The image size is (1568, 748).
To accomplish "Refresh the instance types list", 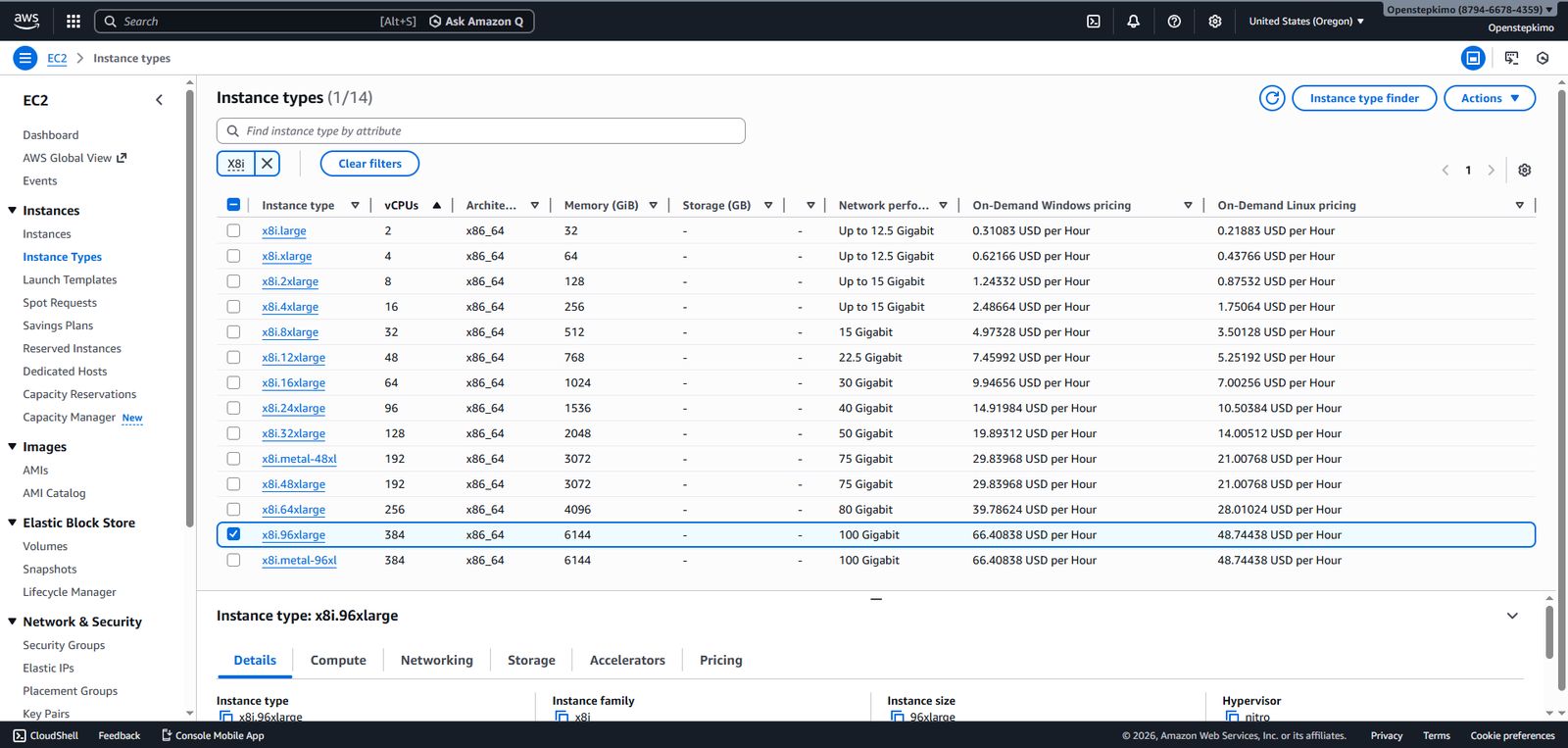I will [x=1272, y=98].
